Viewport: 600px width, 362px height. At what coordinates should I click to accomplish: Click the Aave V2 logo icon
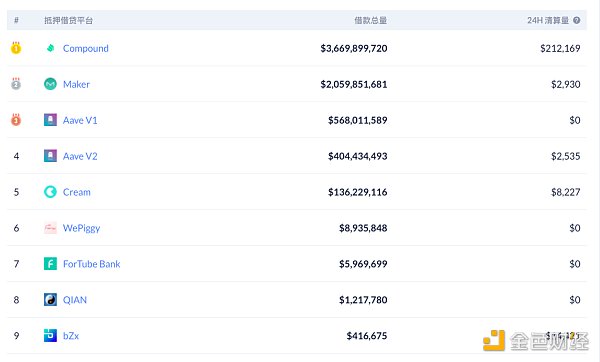click(x=50, y=156)
